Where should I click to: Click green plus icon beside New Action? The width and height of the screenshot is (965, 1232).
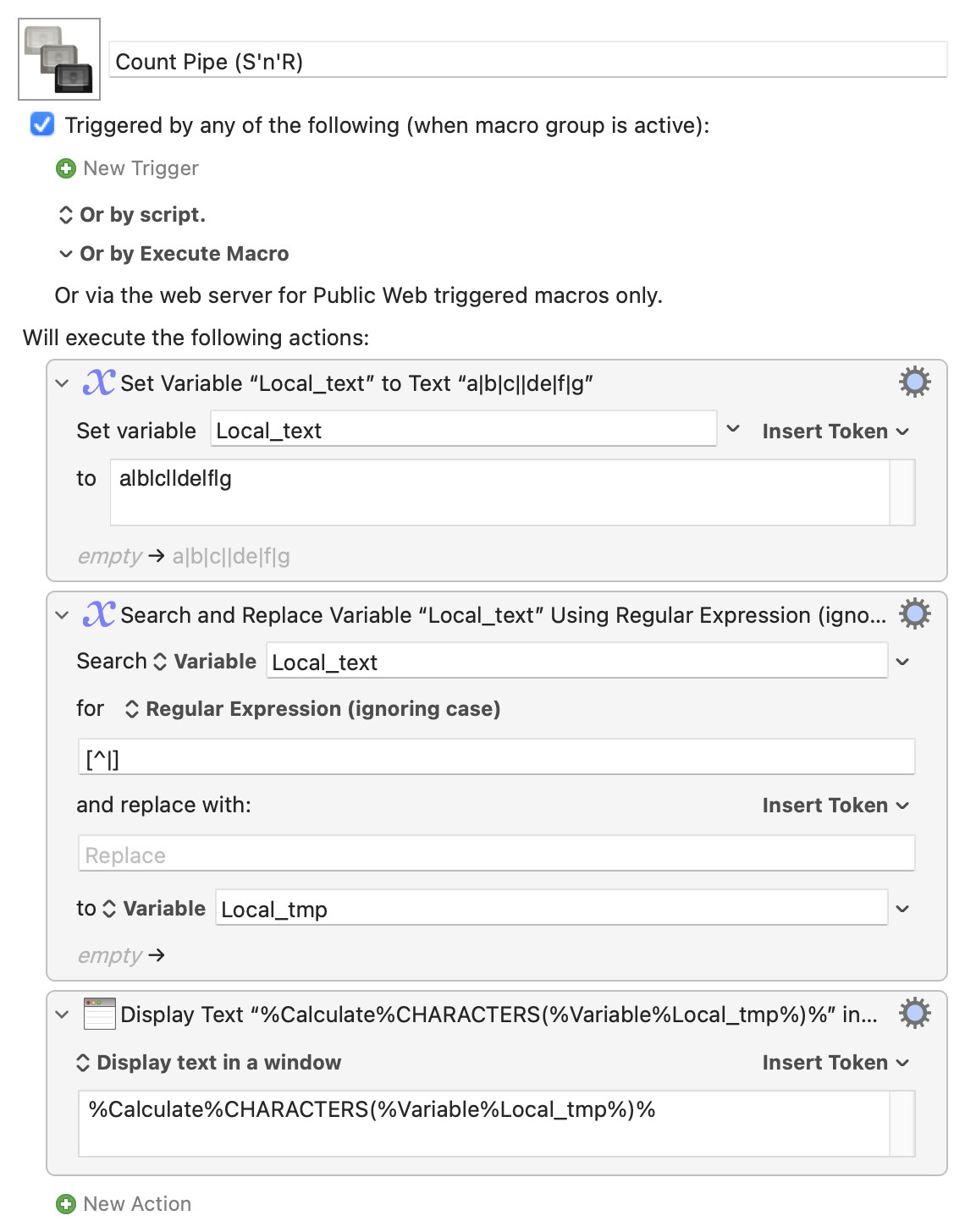pos(66,1204)
